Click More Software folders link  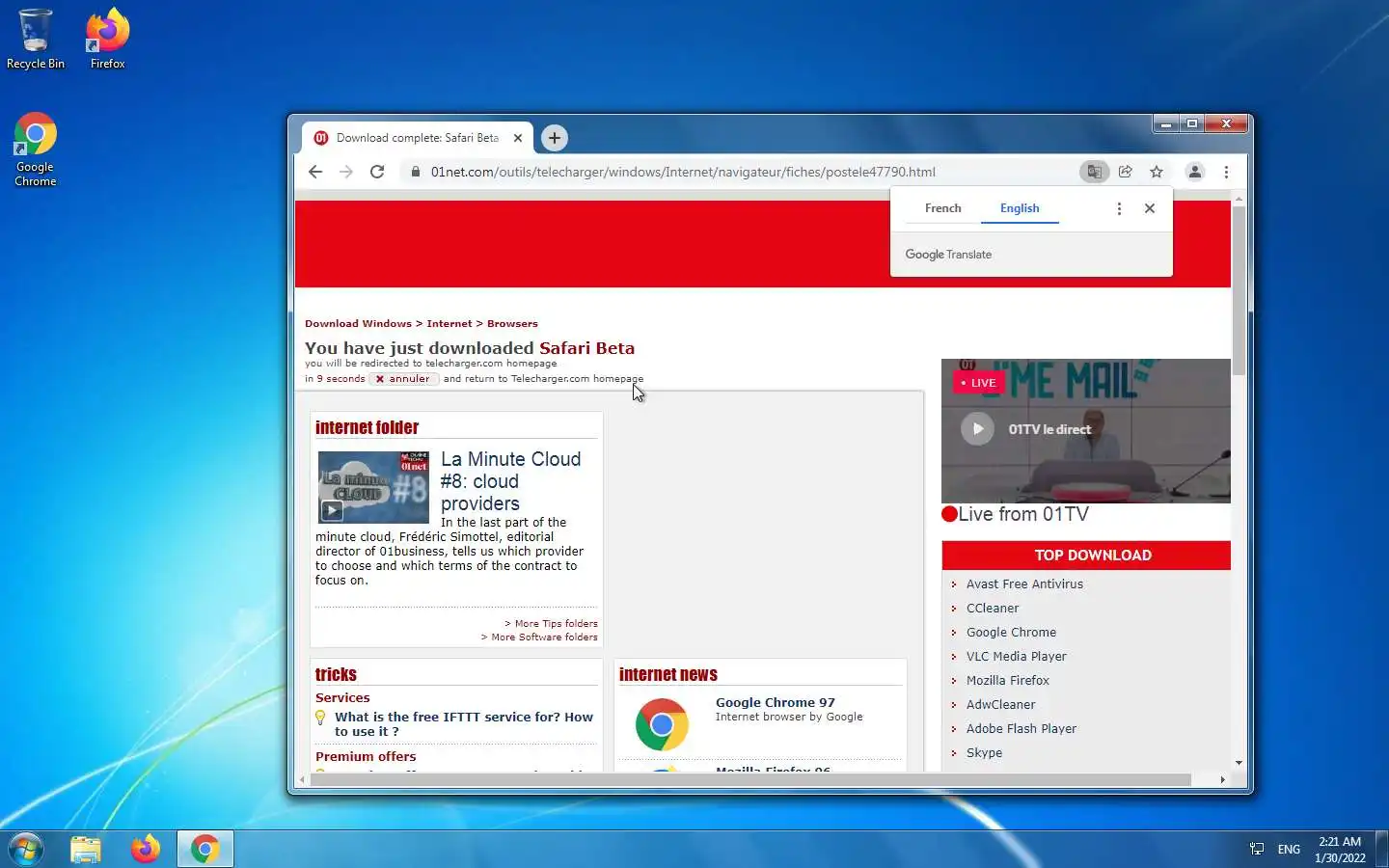(x=539, y=637)
